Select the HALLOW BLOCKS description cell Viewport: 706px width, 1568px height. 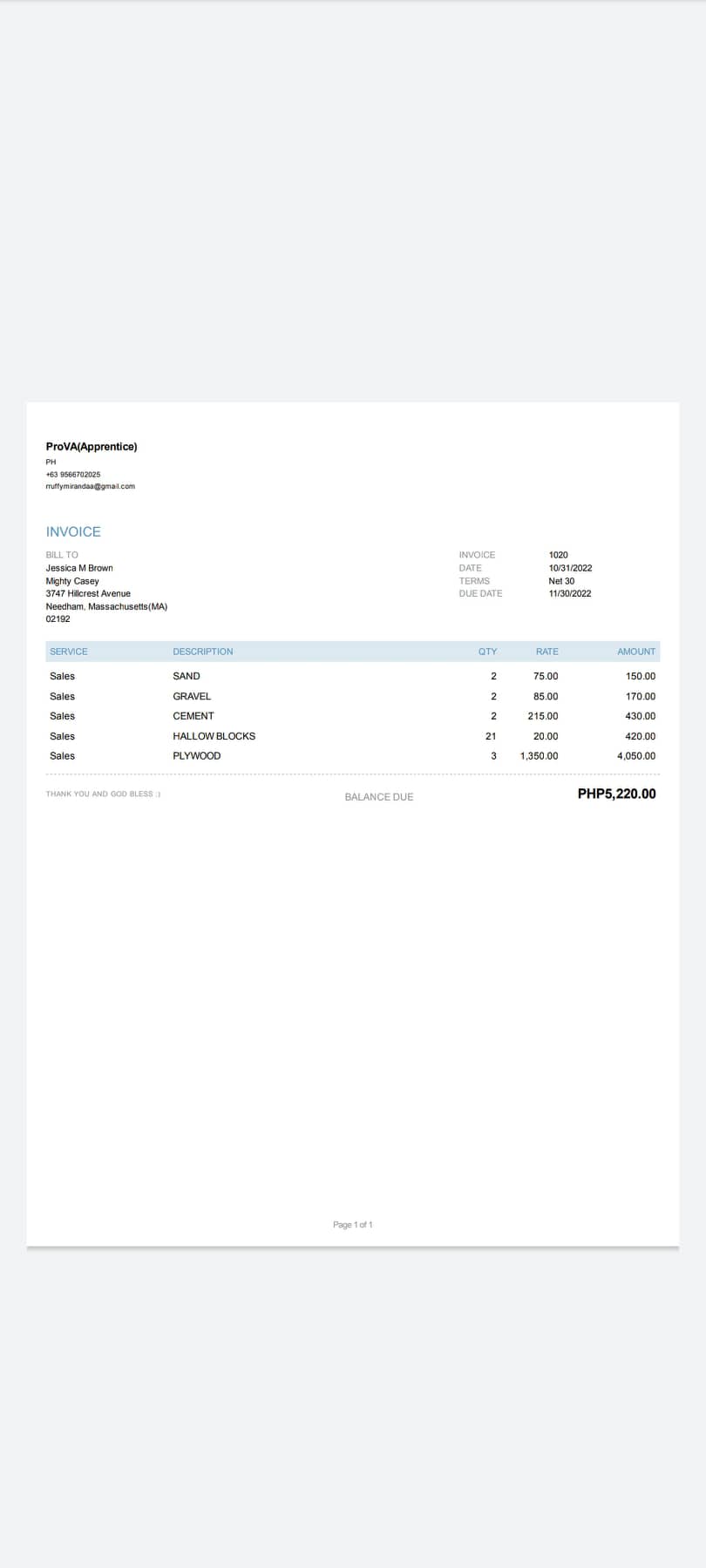(214, 736)
